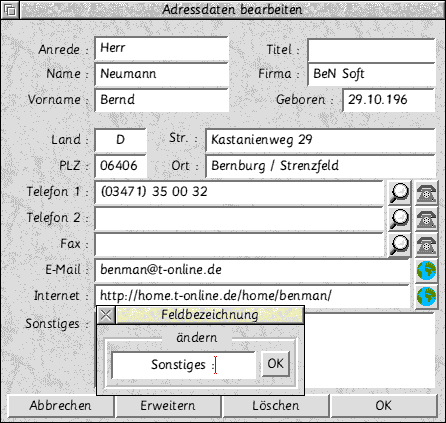Image resolution: width=446 pixels, height=423 pixels.
Task: Click the PLZ field showing 06406
Action: (x=121, y=166)
